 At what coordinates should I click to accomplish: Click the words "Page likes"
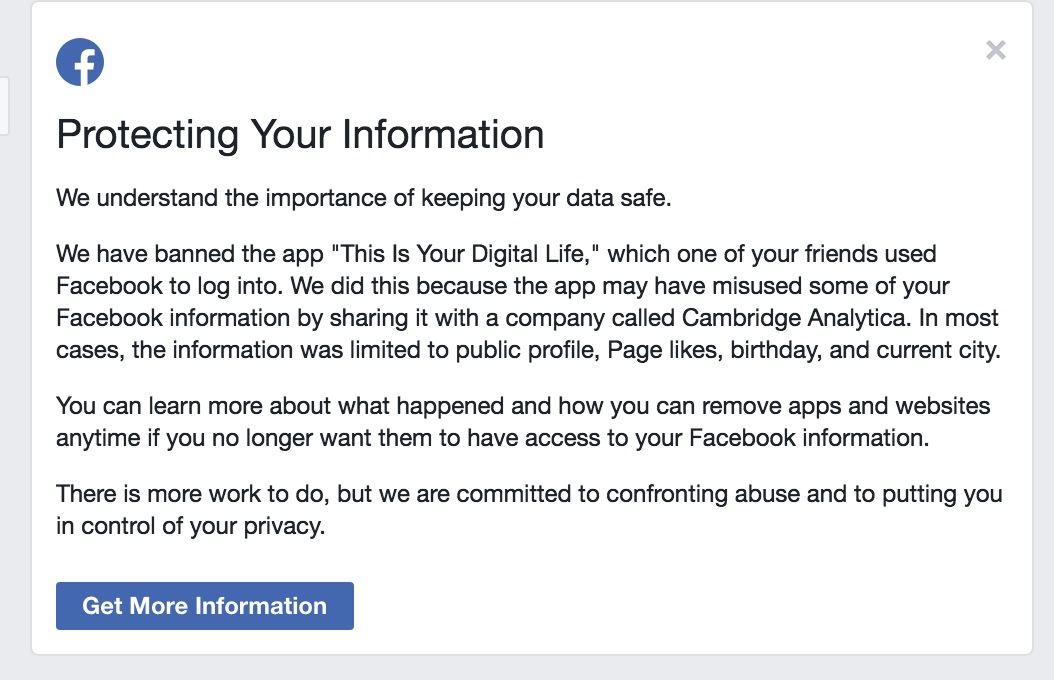664,350
